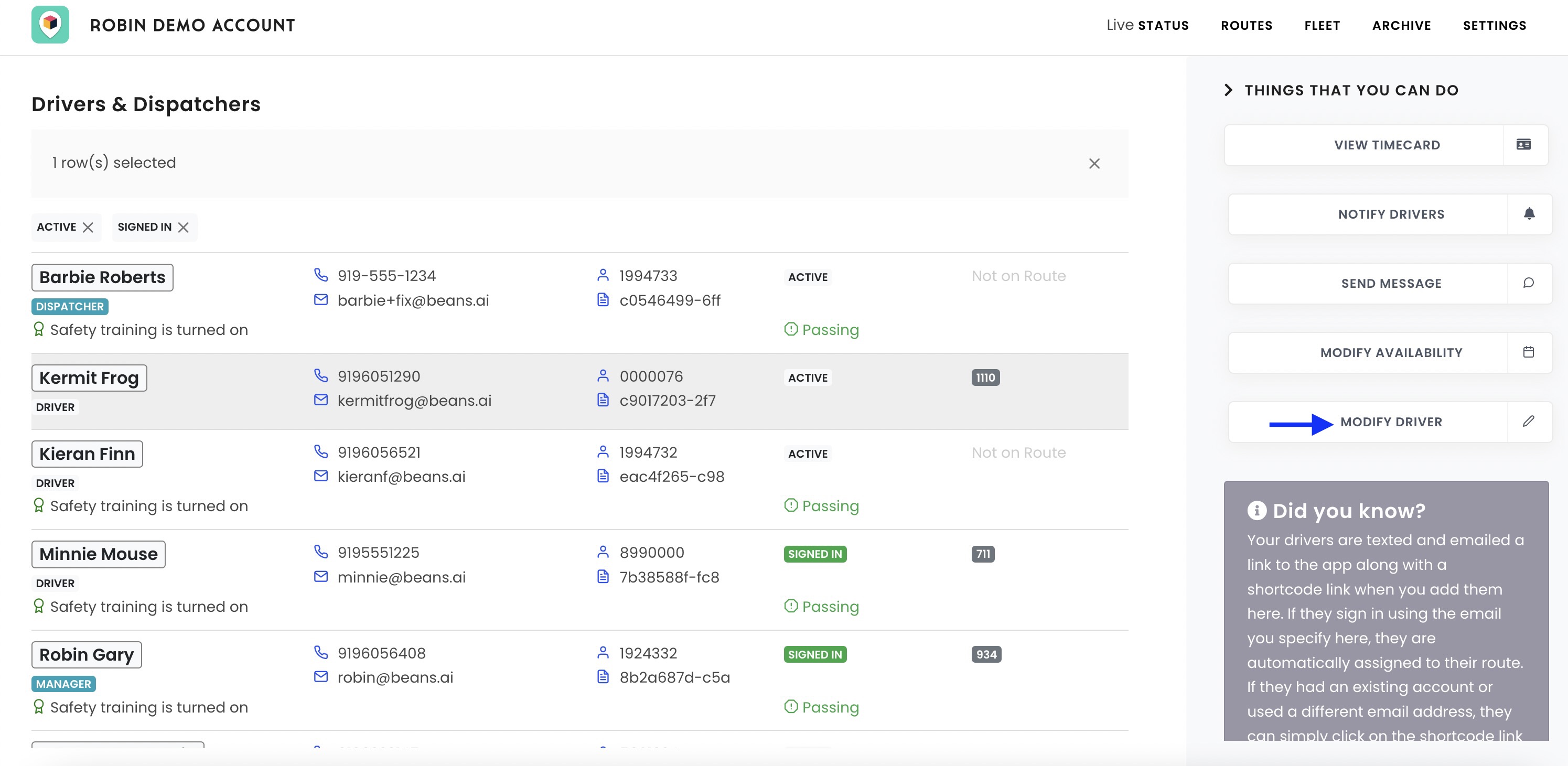Click the email icon beside kermitfrog@beans.ai
This screenshot has height=766, width=1568.
321,401
